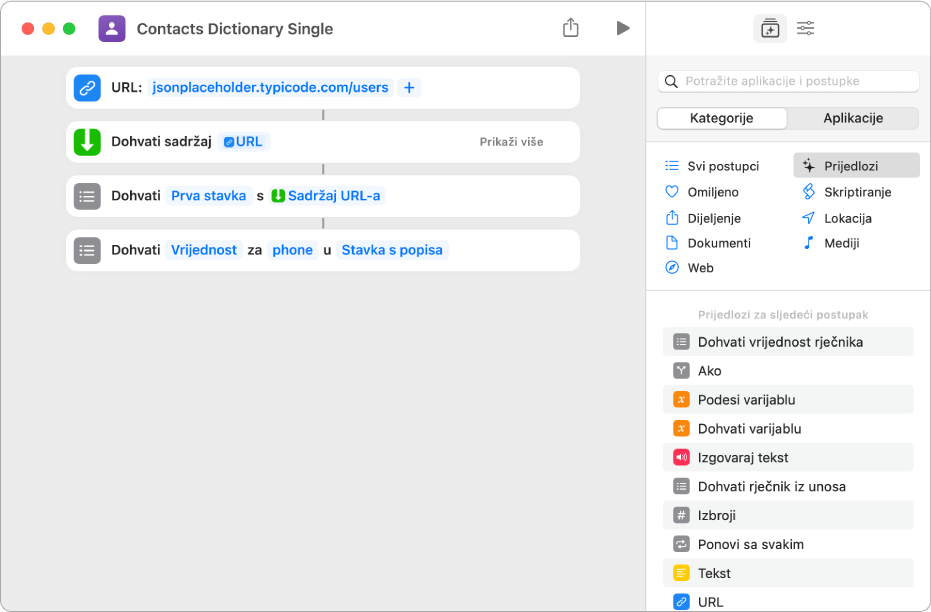Run the shortcut with the play button
This screenshot has height=612, width=931.
(x=623, y=28)
